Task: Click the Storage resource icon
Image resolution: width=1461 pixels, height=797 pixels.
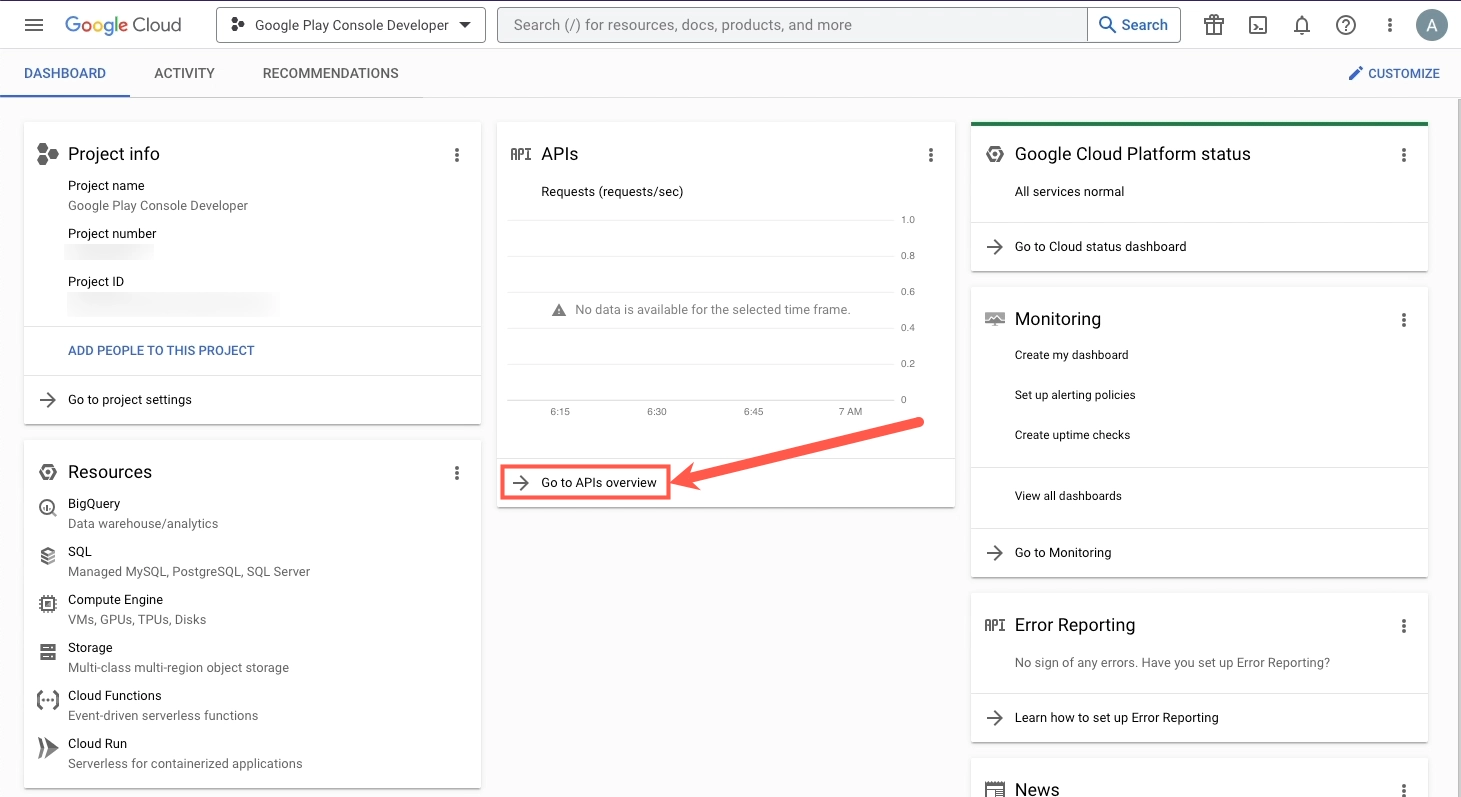Action: pyautogui.click(x=47, y=652)
